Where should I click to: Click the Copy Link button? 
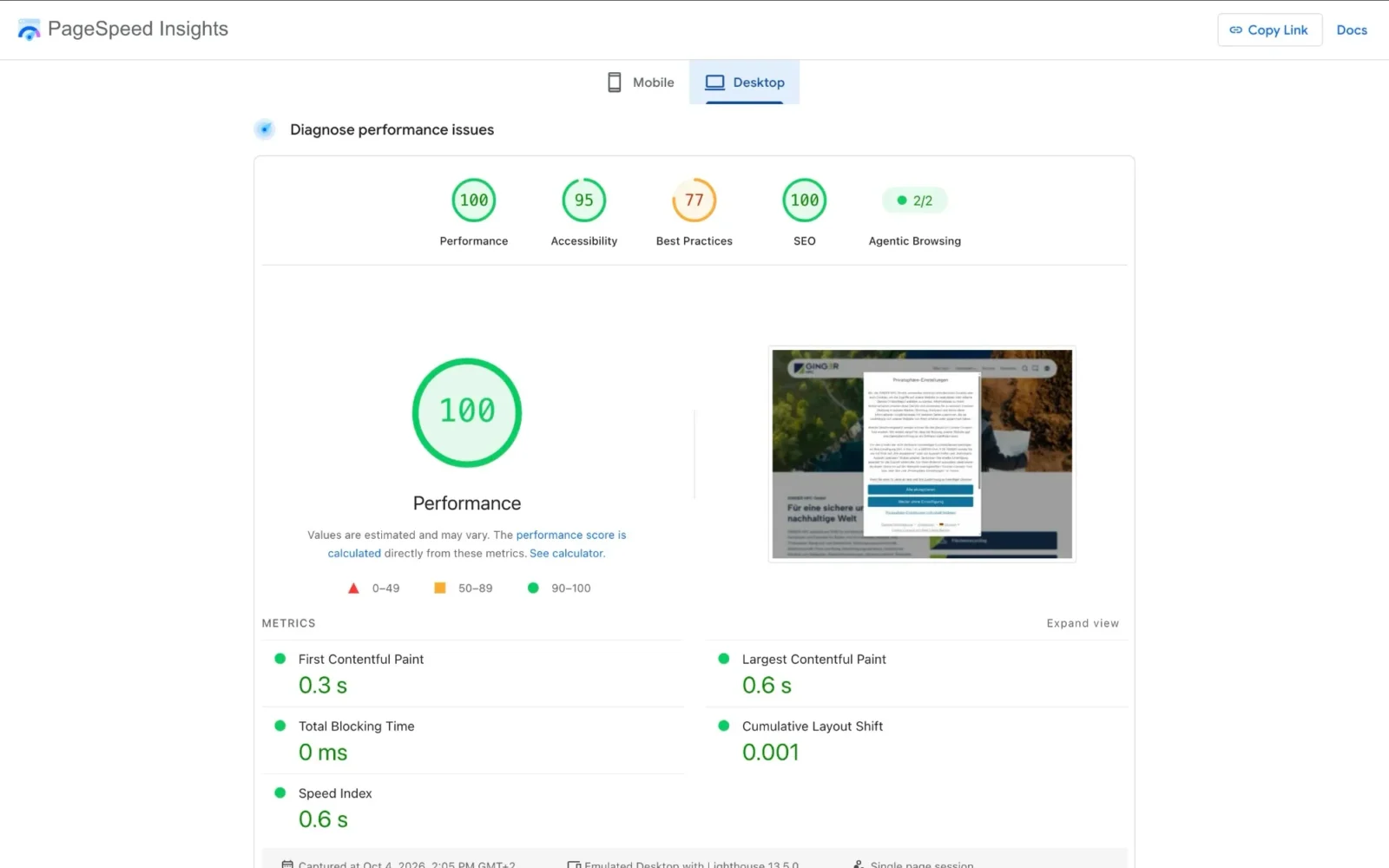point(1269,30)
